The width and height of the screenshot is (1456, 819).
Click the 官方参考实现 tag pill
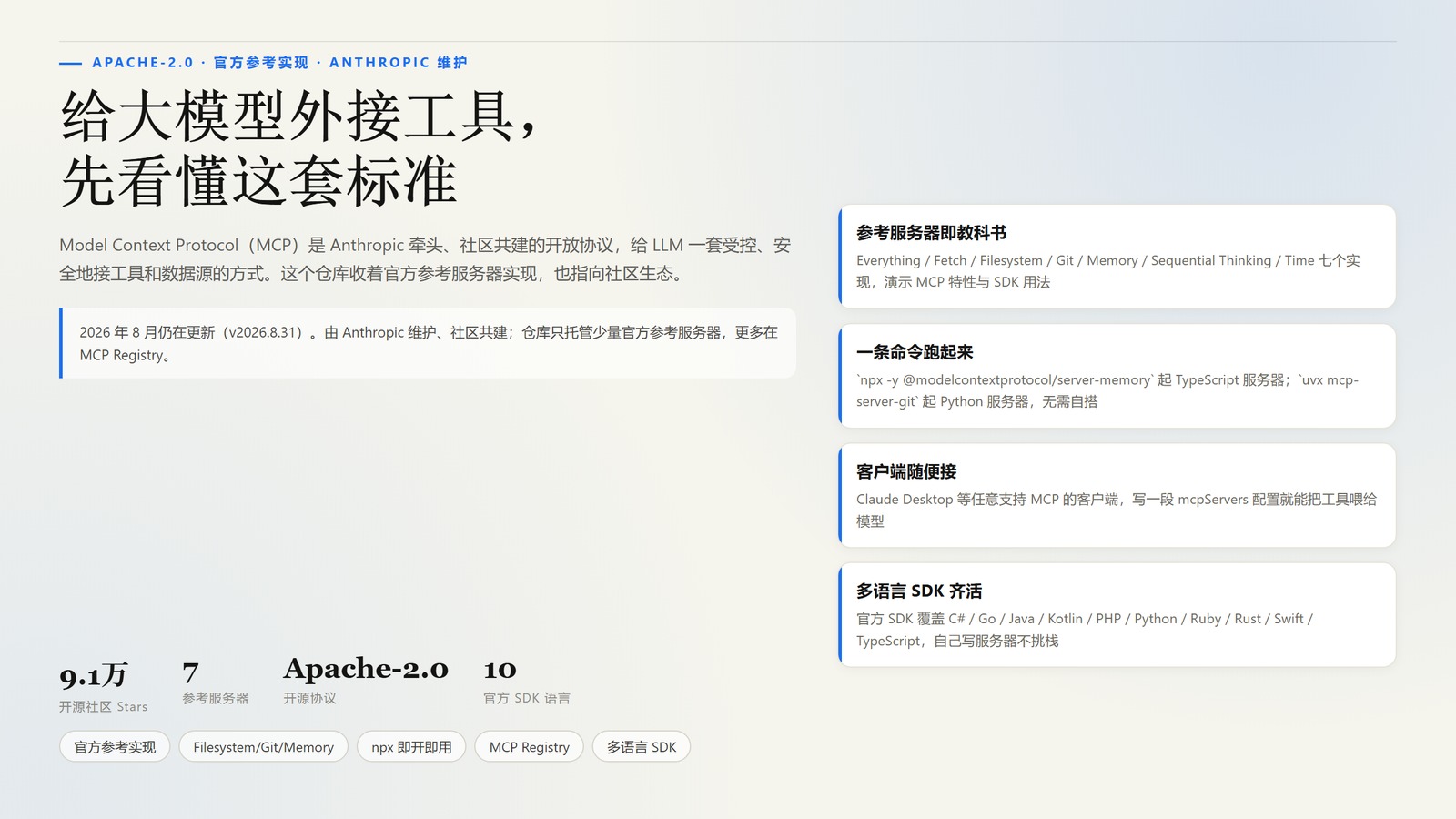(115, 747)
